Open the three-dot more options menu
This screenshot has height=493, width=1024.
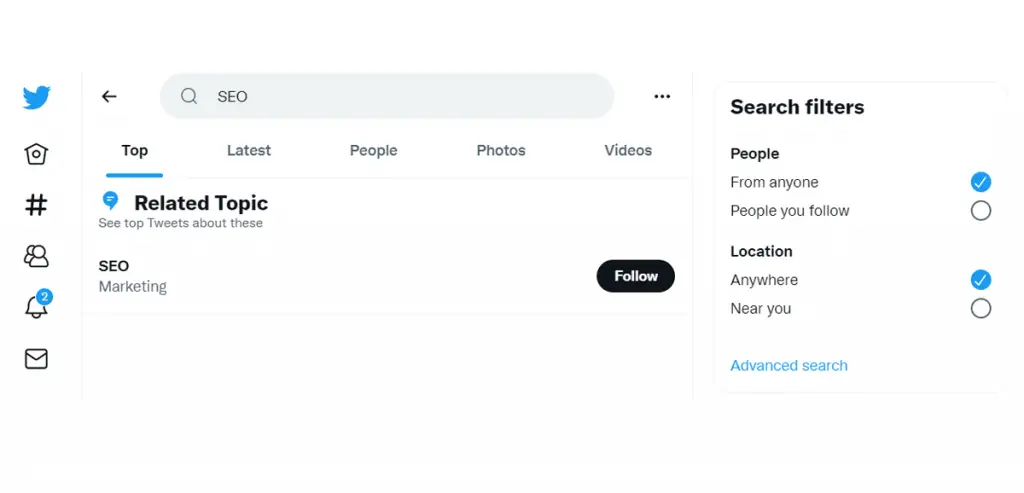click(662, 97)
